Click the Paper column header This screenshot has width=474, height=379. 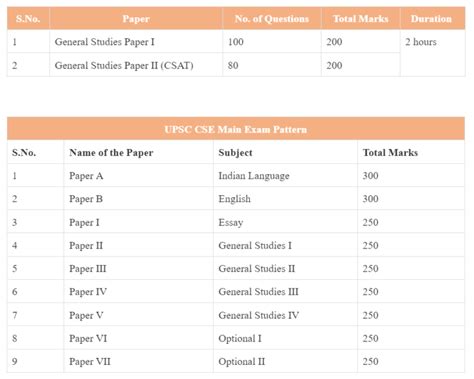[136, 19]
